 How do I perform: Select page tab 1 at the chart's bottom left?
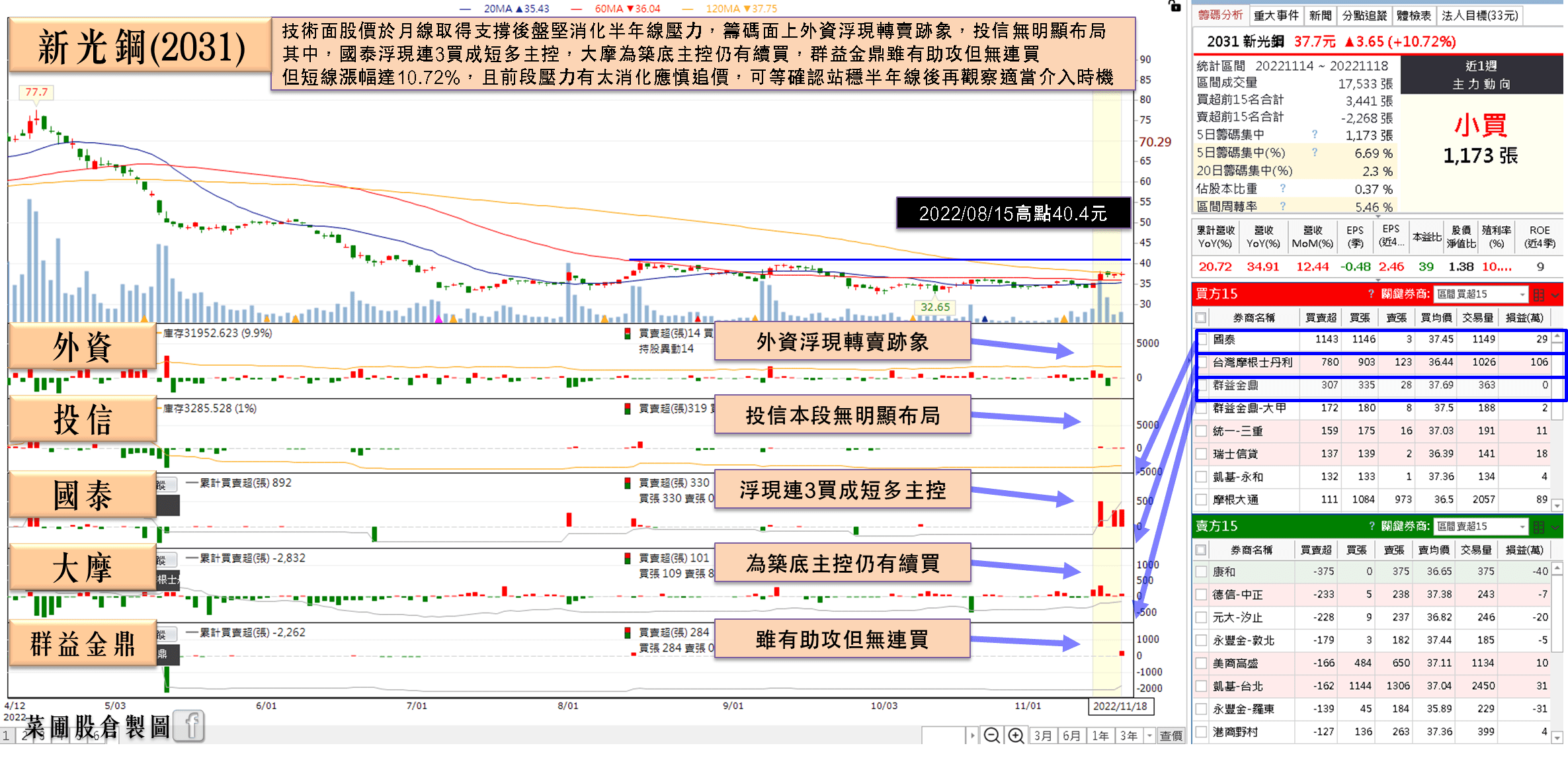click(x=6, y=736)
